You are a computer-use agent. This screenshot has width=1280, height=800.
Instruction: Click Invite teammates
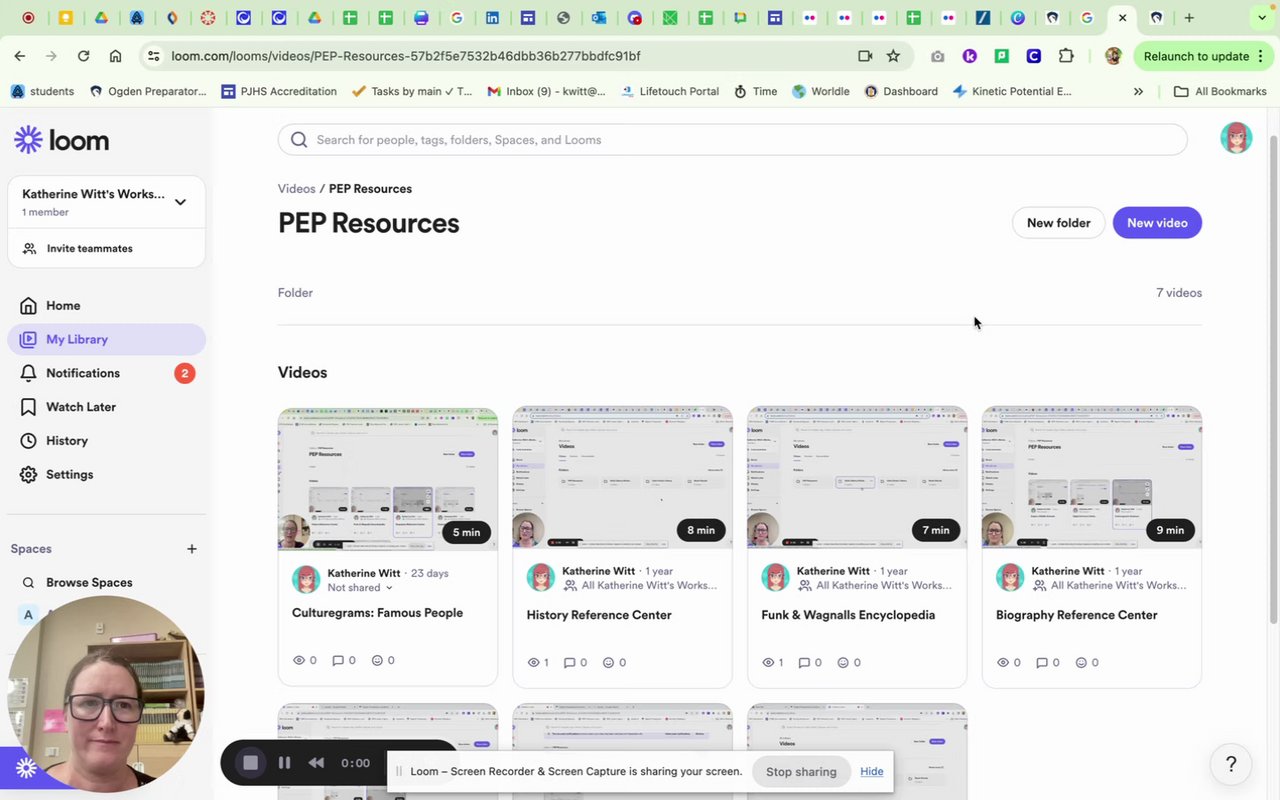pyautogui.click(x=89, y=249)
